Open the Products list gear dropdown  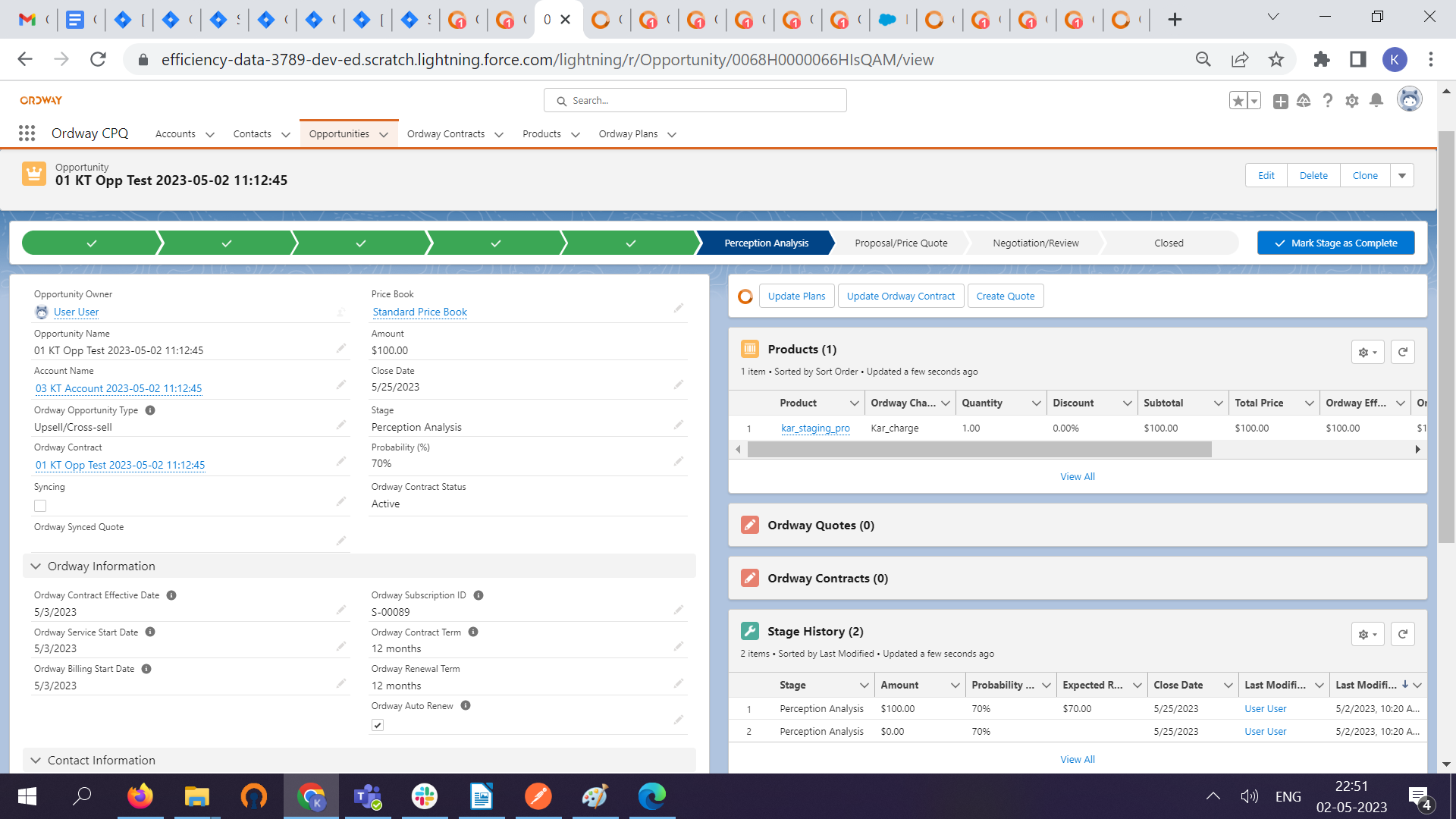tap(1368, 352)
